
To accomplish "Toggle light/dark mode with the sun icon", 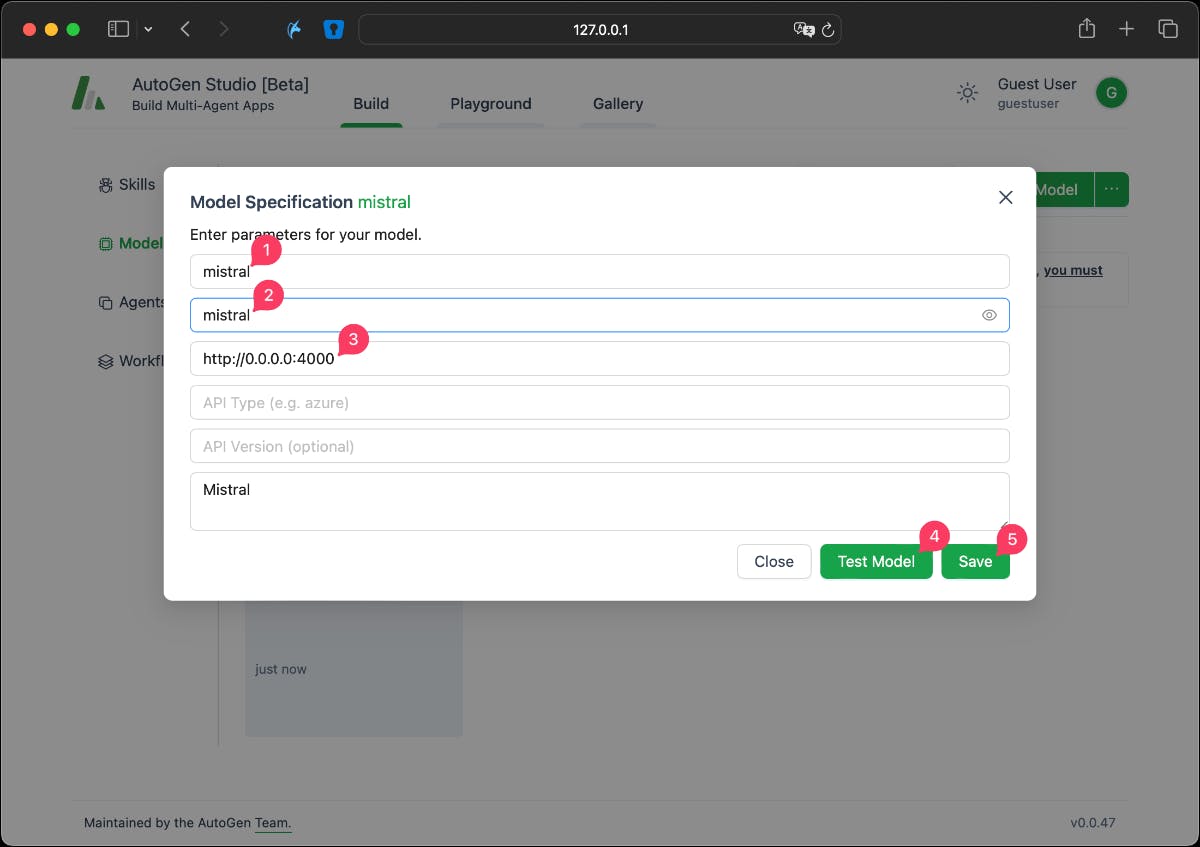I will [967, 94].
